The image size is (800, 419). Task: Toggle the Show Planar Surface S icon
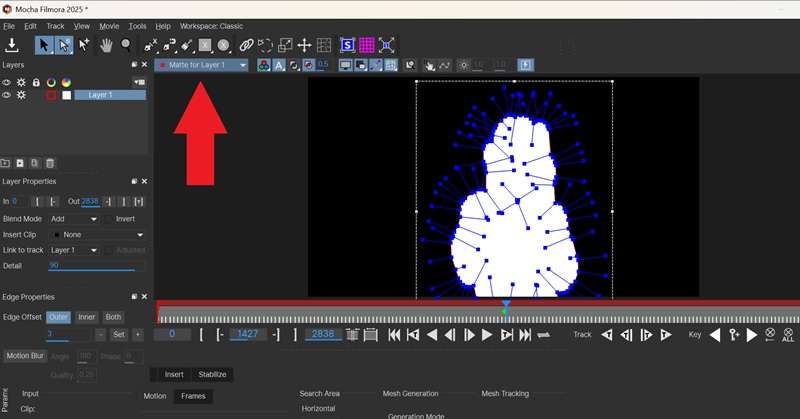(x=347, y=45)
